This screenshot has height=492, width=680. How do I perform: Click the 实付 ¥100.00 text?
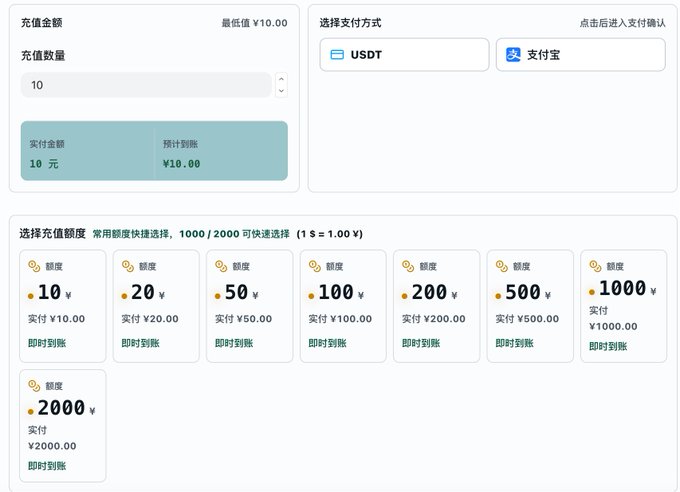coord(340,319)
